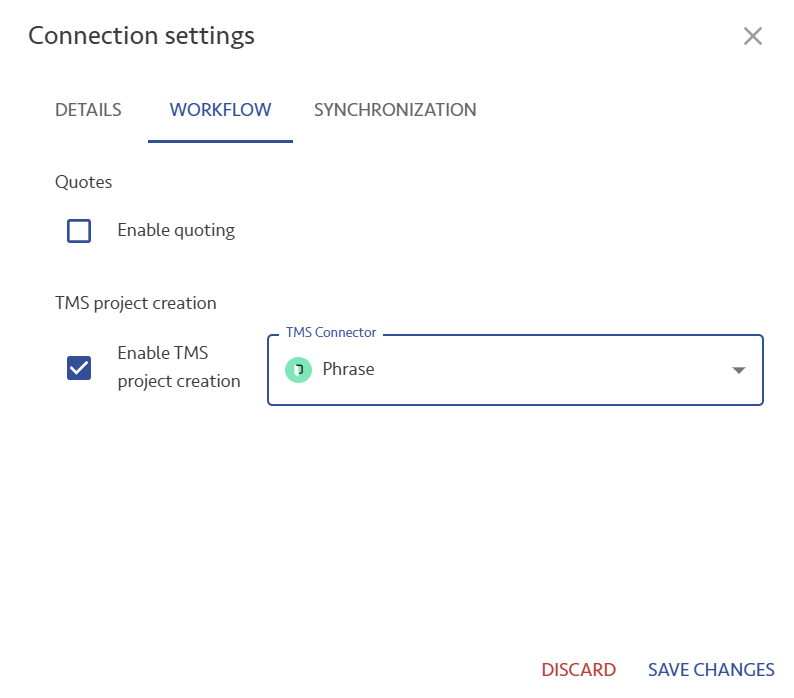
Task: Click the blue underline beneath Workflow tab
Action: click(220, 141)
